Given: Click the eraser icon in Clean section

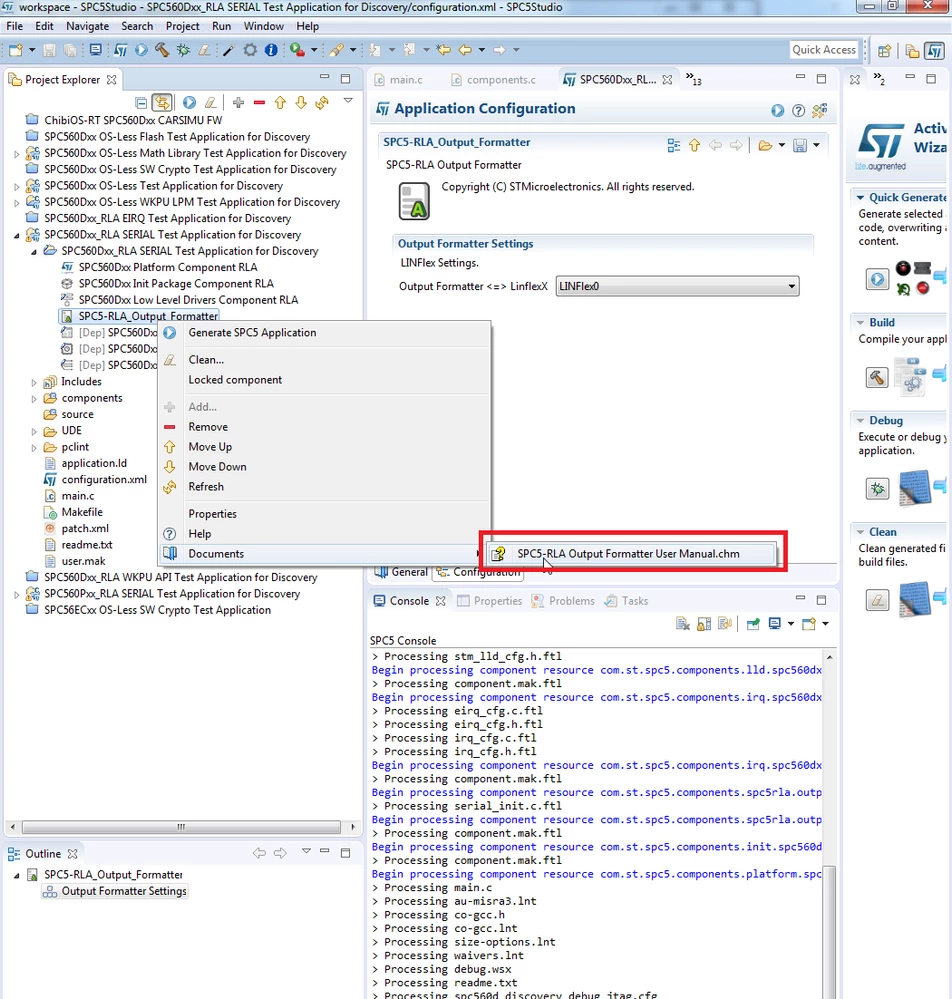Looking at the screenshot, I should (877, 600).
